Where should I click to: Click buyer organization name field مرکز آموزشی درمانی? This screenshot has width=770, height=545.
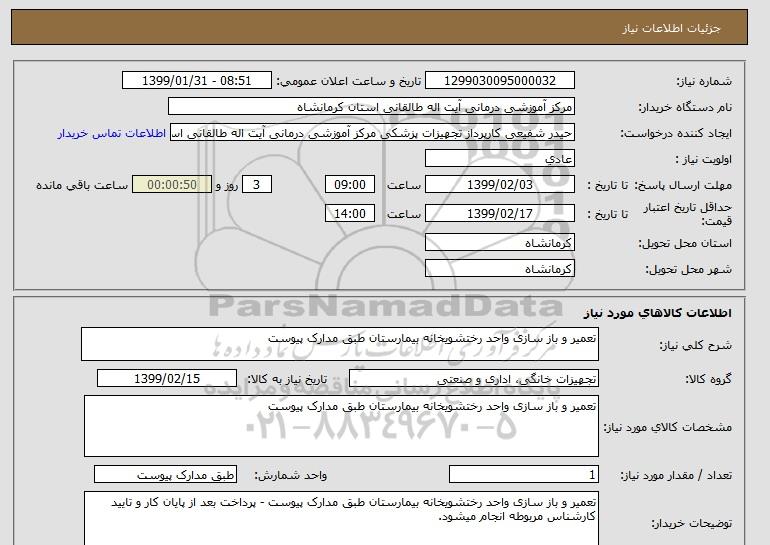tap(371, 107)
